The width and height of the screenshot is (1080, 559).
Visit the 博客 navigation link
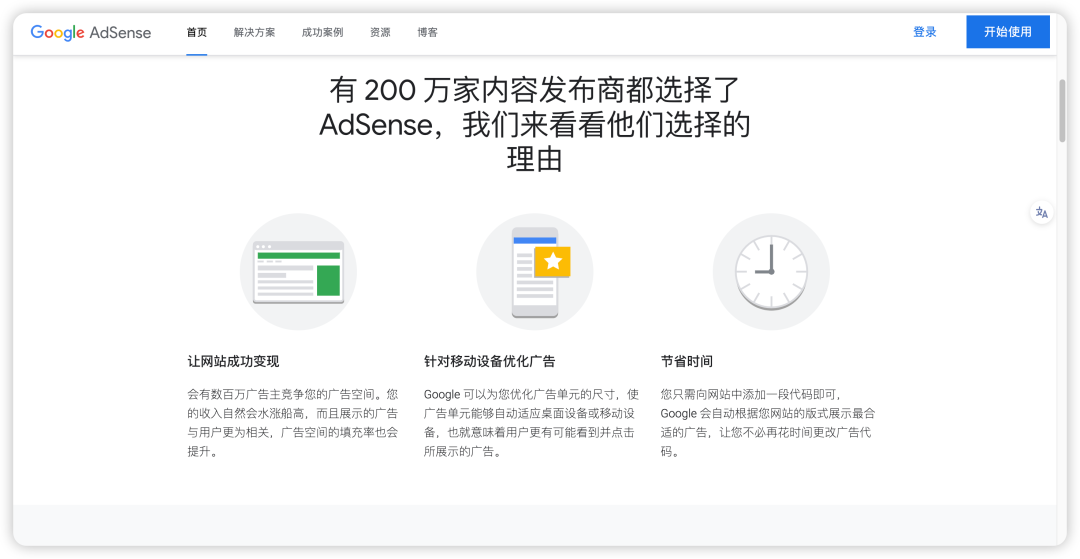[427, 32]
